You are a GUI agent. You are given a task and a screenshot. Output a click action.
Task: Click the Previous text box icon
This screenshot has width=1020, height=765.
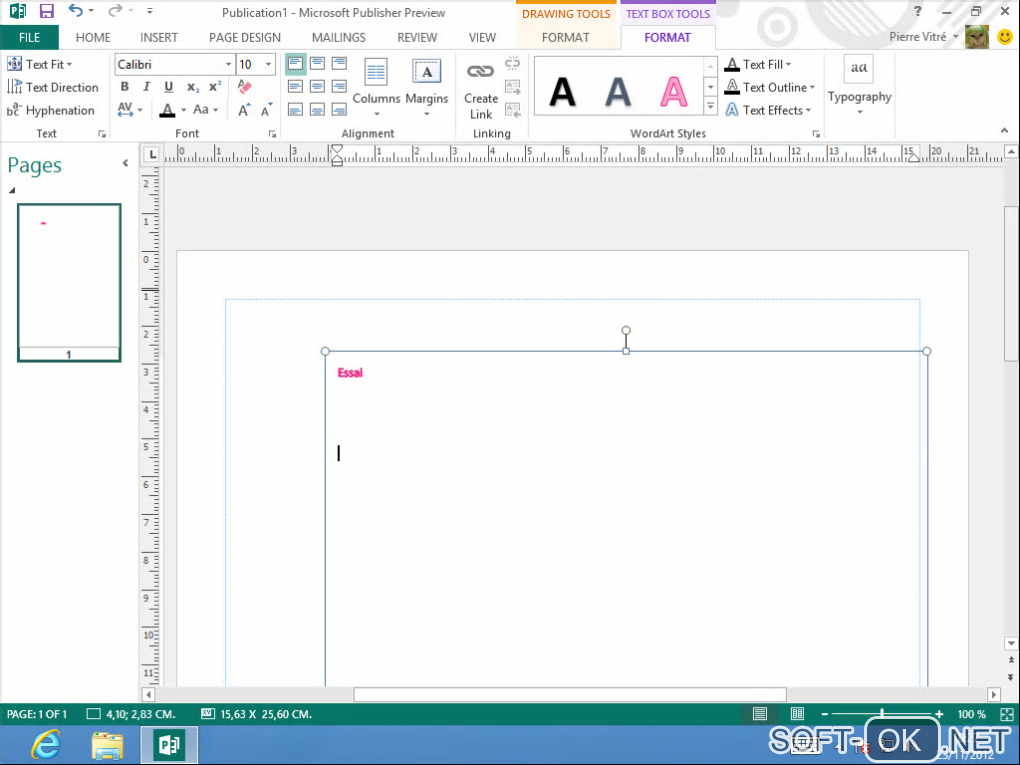point(513,109)
